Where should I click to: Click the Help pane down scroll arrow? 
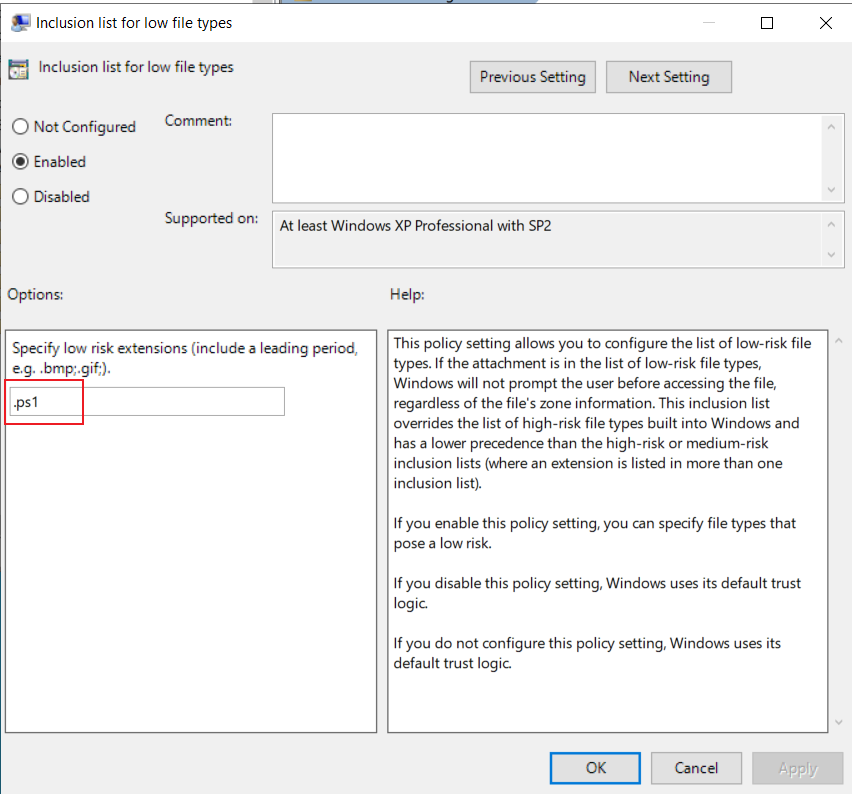pyautogui.click(x=838, y=722)
